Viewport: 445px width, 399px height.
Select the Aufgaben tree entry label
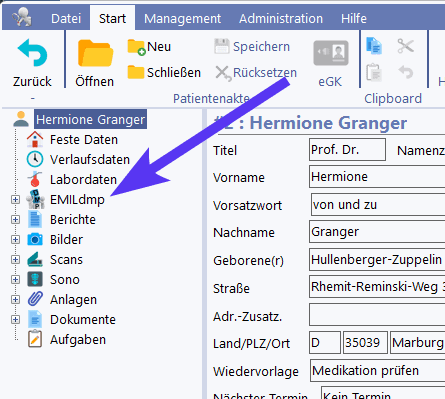78,340
